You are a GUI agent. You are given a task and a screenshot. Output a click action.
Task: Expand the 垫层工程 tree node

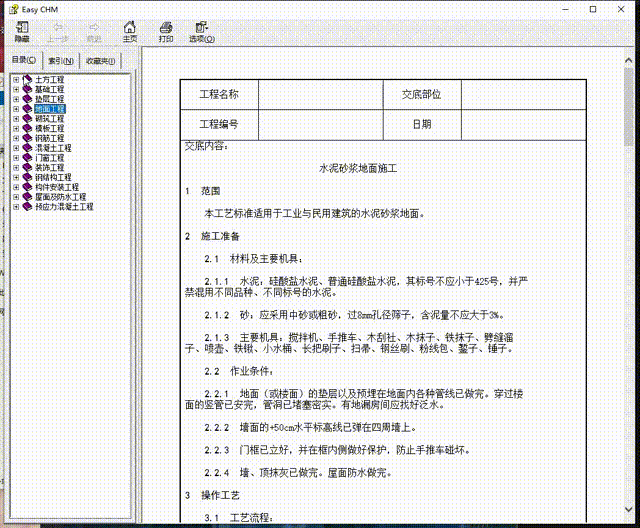pyautogui.click(x=16, y=99)
